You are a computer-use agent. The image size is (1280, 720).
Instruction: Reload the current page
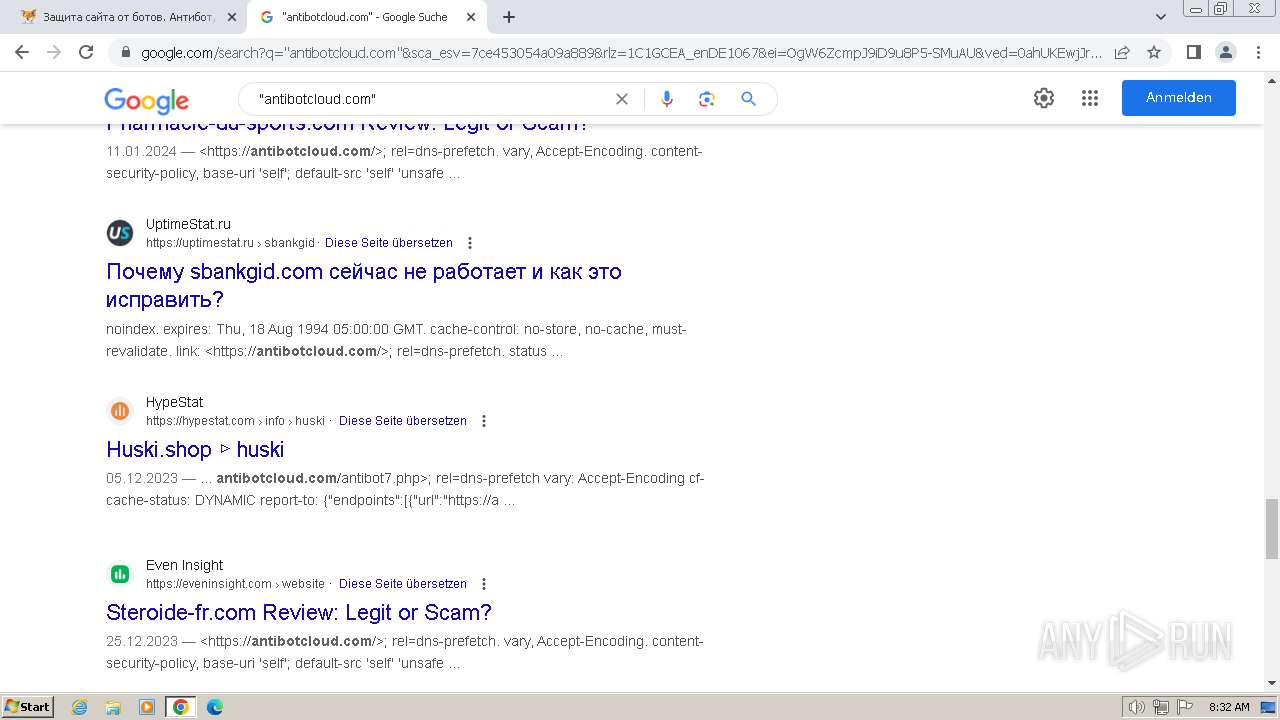86,52
